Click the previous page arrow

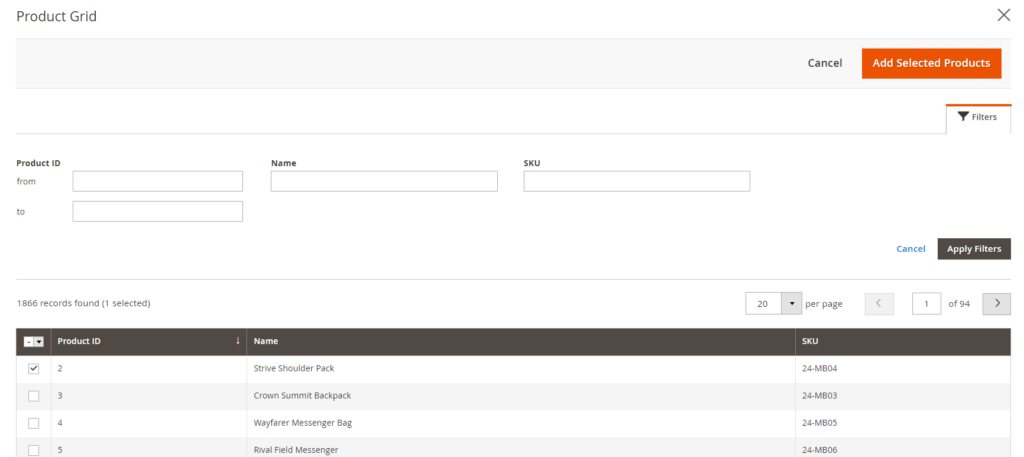click(879, 304)
